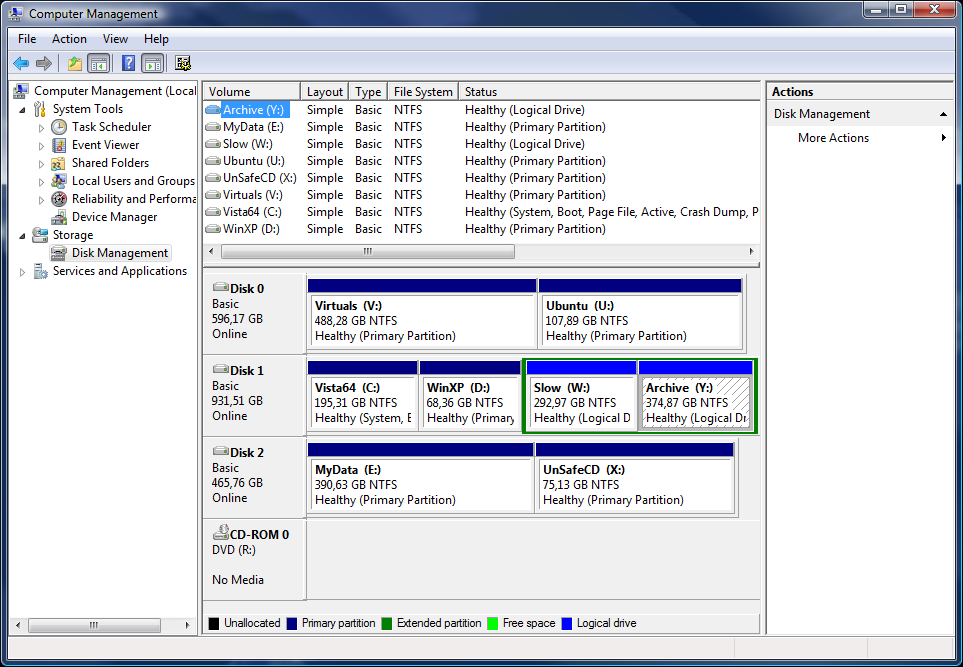Screen dimensions: 963x667
Task: Click the Back arrow toolbar icon
Action: pyautogui.click(x=20, y=64)
